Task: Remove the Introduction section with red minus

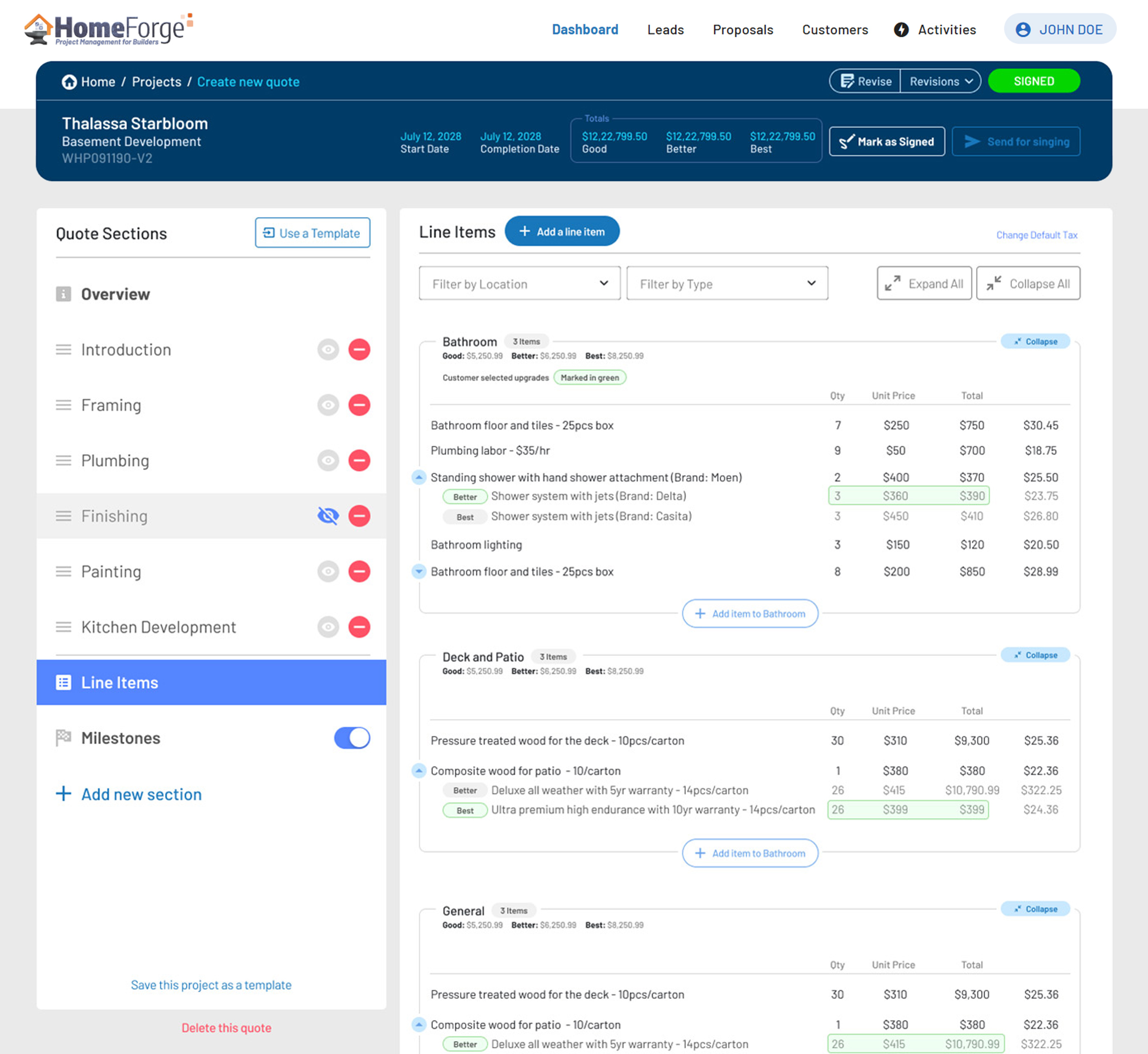Action: tap(359, 350)
